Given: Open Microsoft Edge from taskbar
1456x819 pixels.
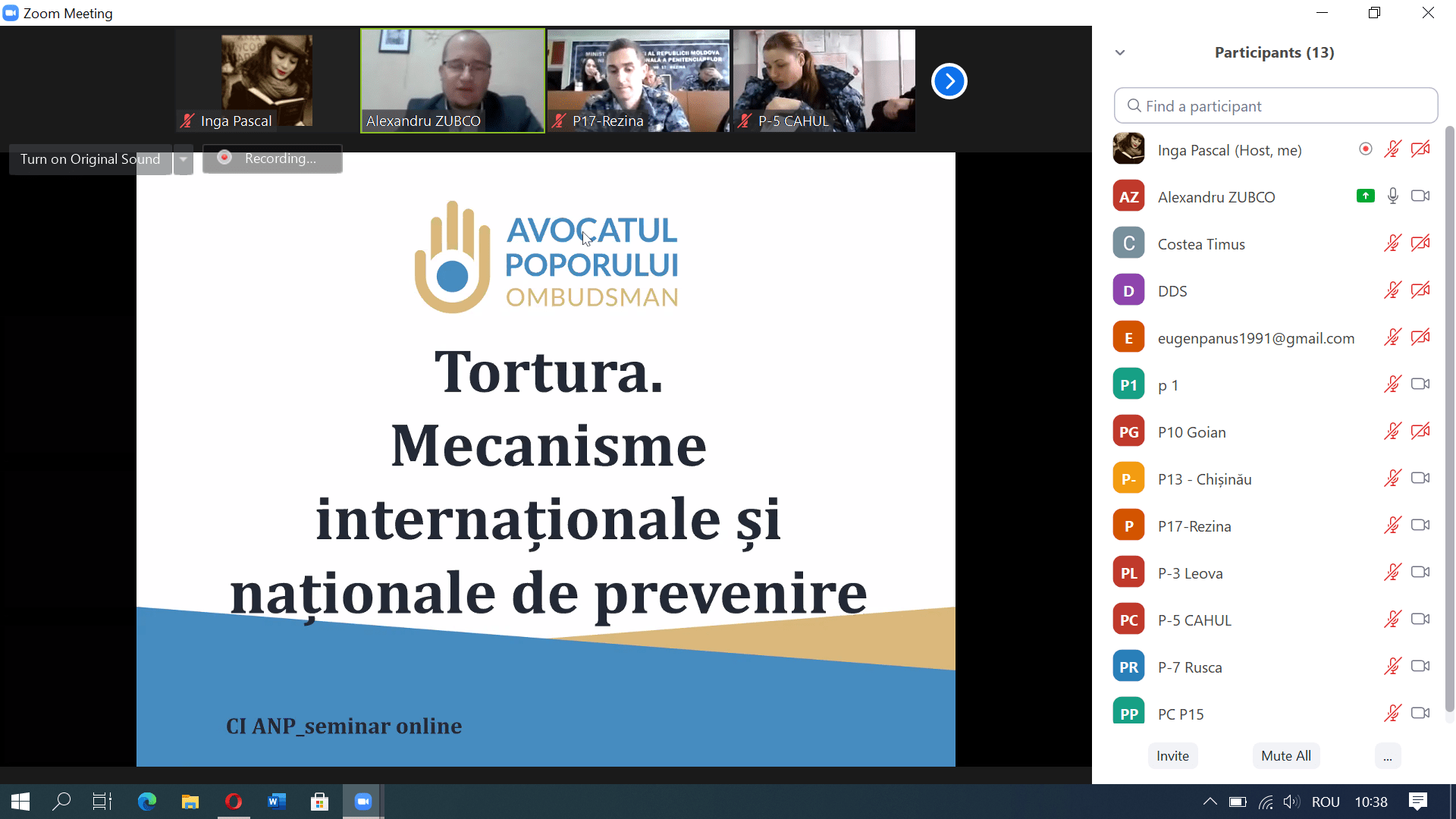Looking at the screenshot, I should [146, 802].
